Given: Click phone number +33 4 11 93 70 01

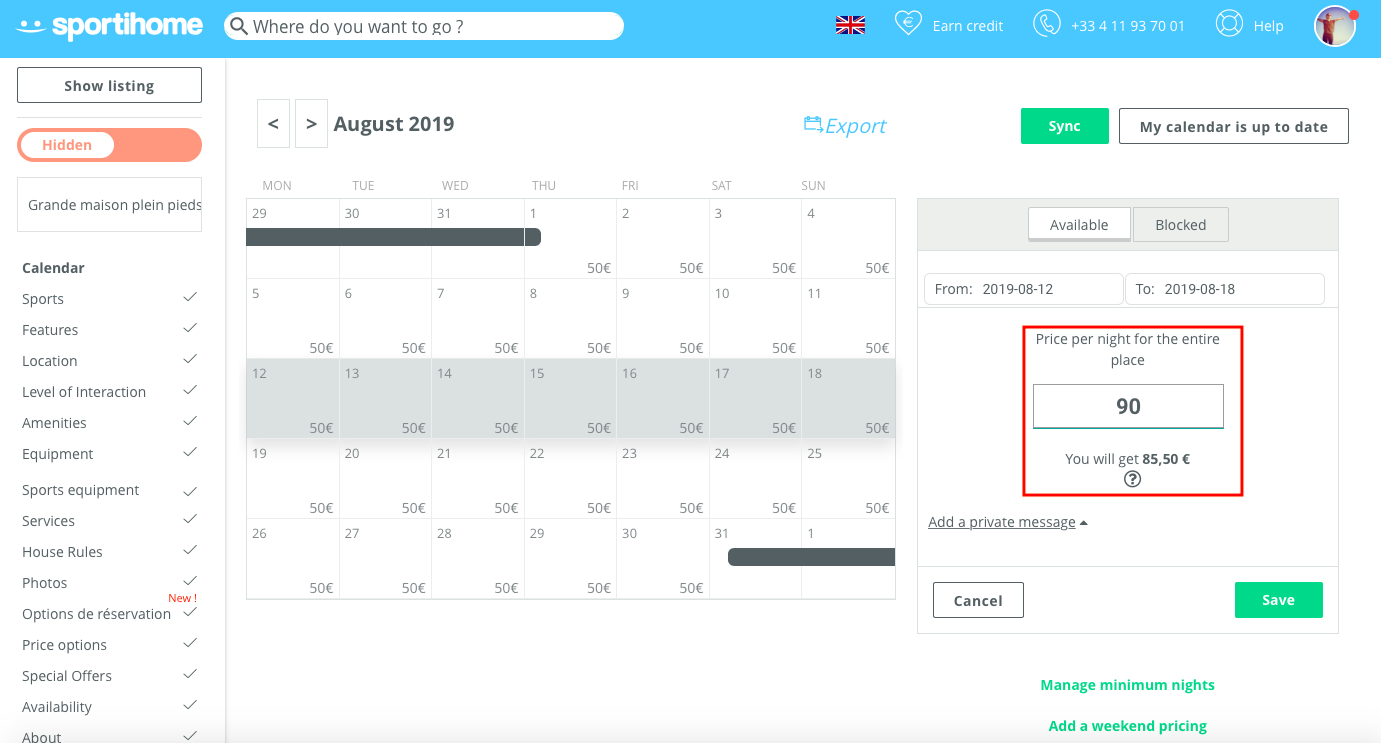Looking at the screenshot, I should pyautogui.click(x=1128, y=26).
